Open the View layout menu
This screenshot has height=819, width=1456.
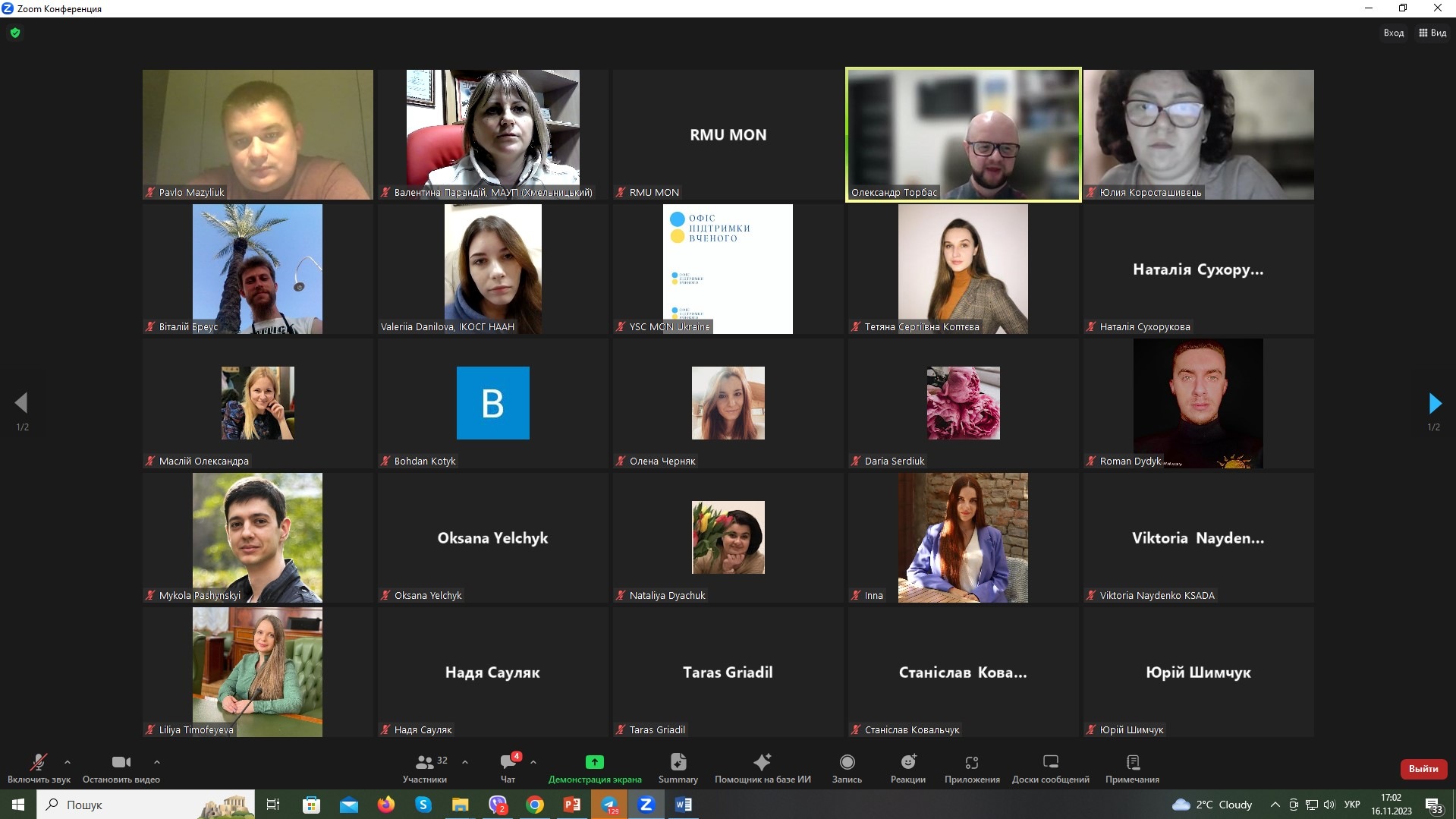[1432, 33]
